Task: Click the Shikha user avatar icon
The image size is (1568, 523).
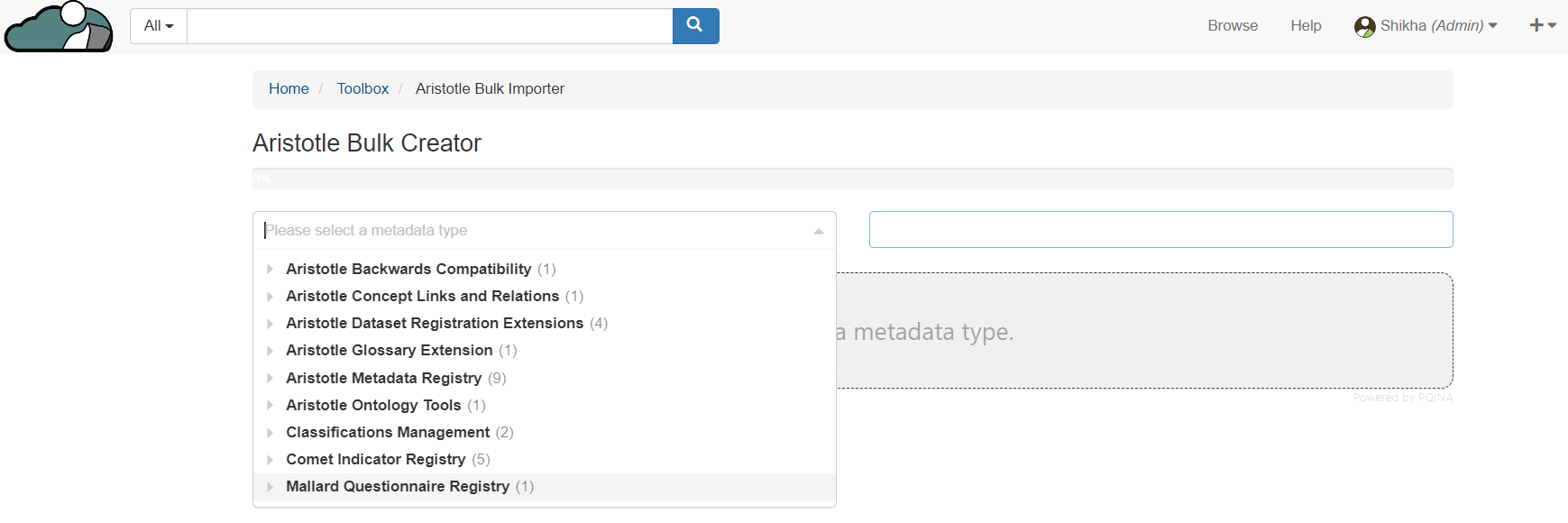Action: click(x=1364, y=26)
